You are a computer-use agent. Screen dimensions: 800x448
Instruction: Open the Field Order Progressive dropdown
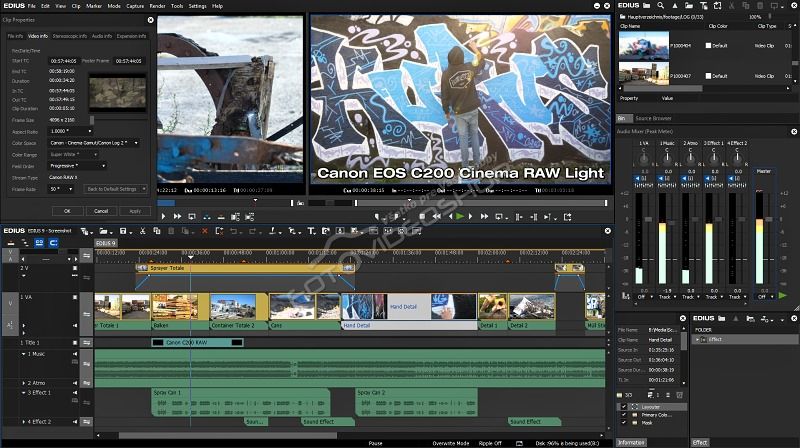(78, 166)
